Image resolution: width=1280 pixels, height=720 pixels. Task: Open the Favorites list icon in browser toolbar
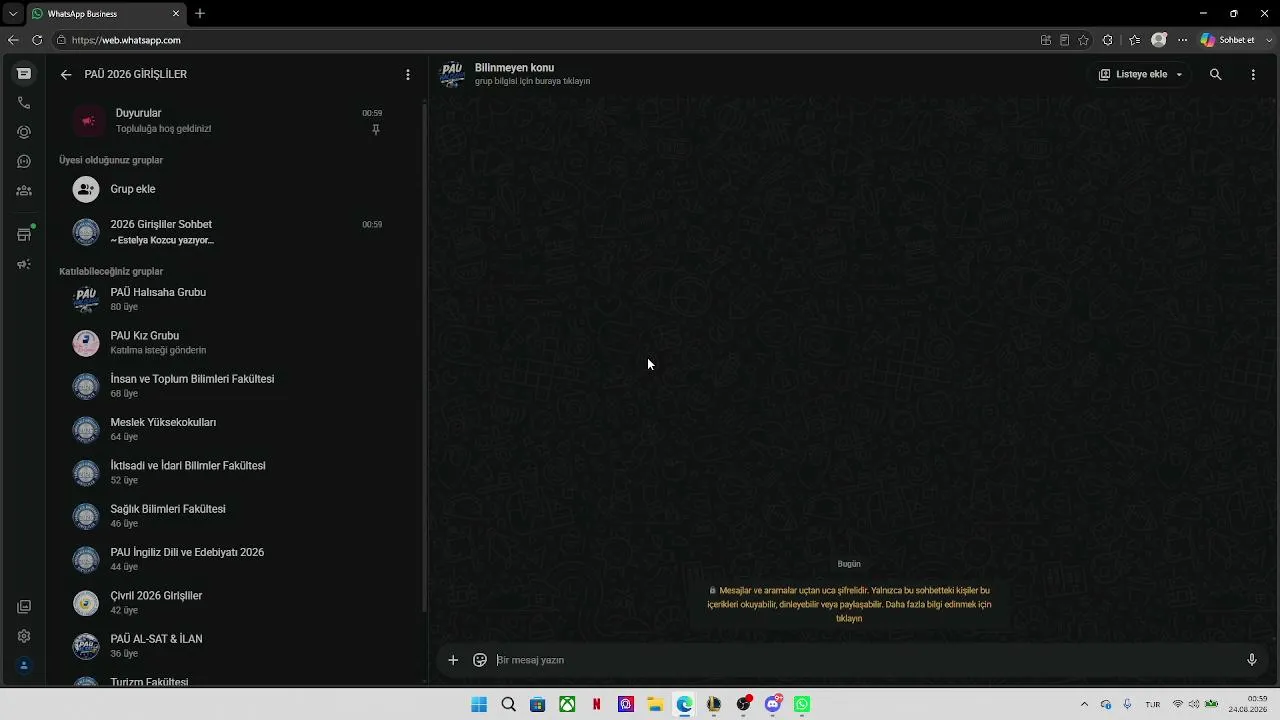[1134, 40]
